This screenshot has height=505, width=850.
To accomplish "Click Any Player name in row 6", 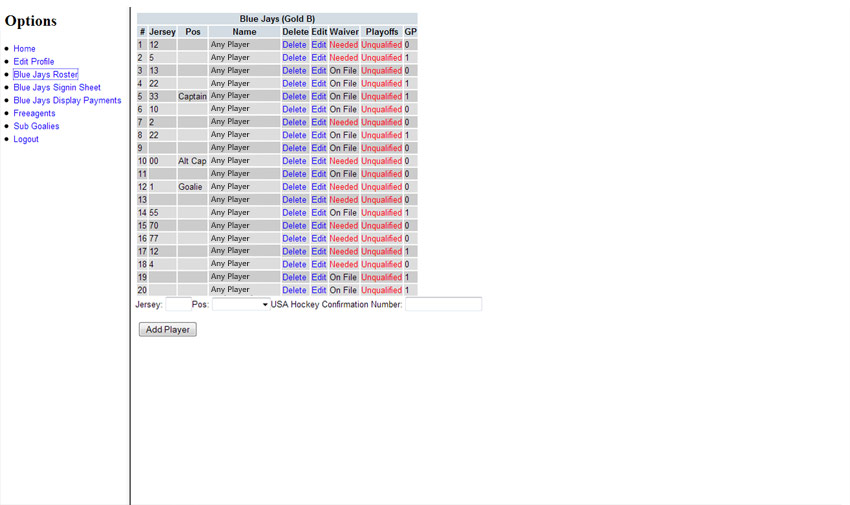I will click(x=230, y=109).
